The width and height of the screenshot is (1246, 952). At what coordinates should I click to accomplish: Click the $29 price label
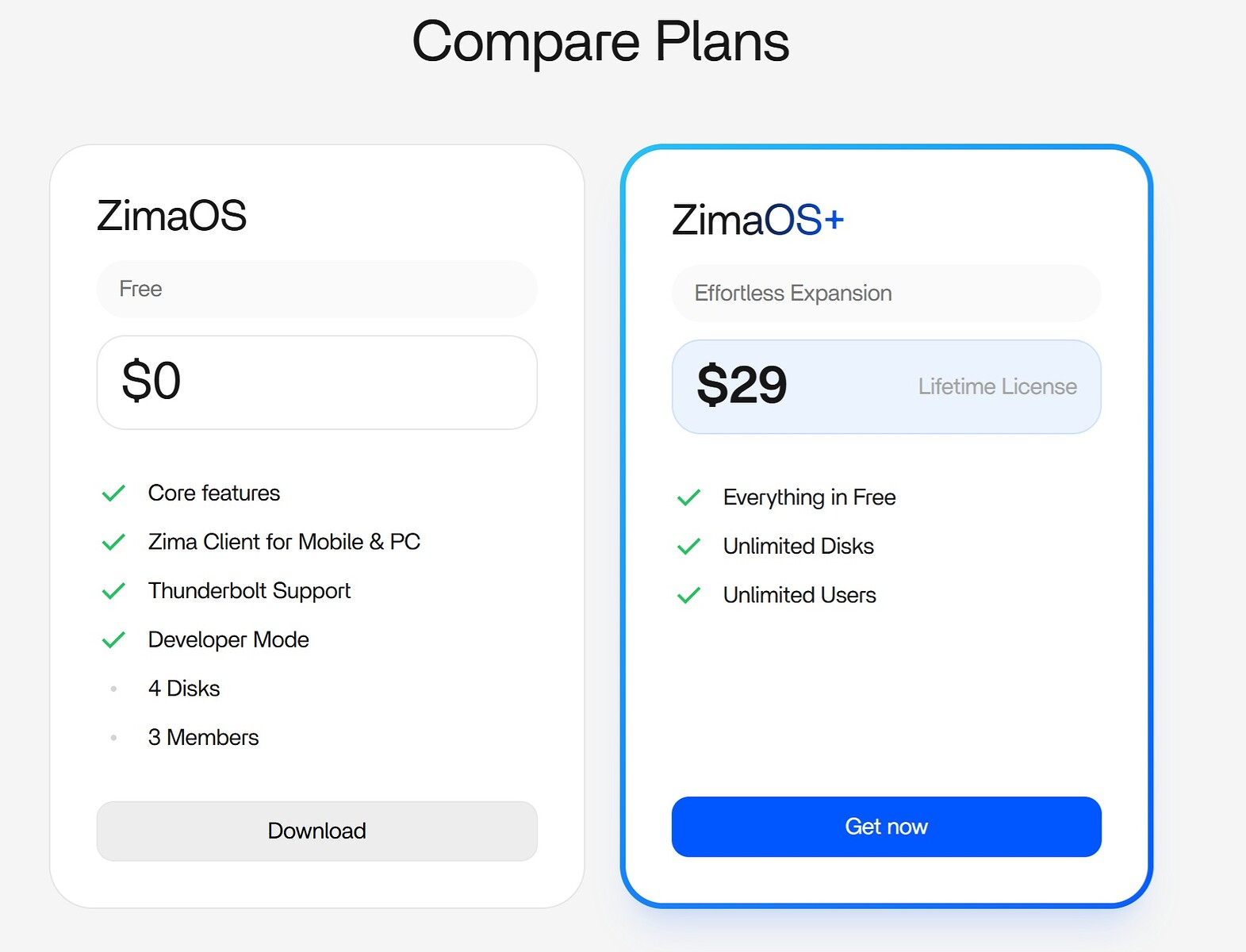coord(742,386)
